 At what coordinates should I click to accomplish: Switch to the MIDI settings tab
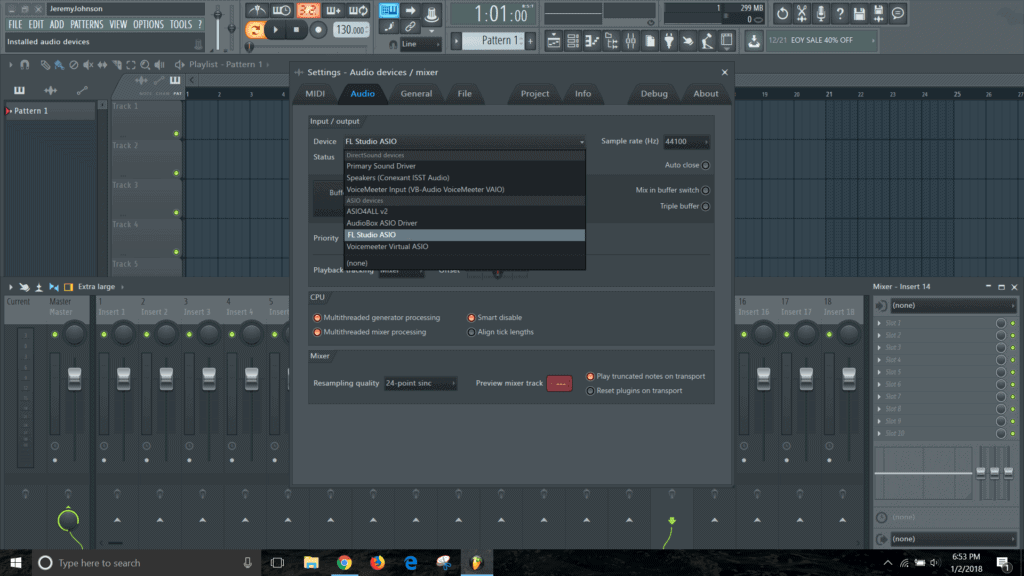pos(316,93)
